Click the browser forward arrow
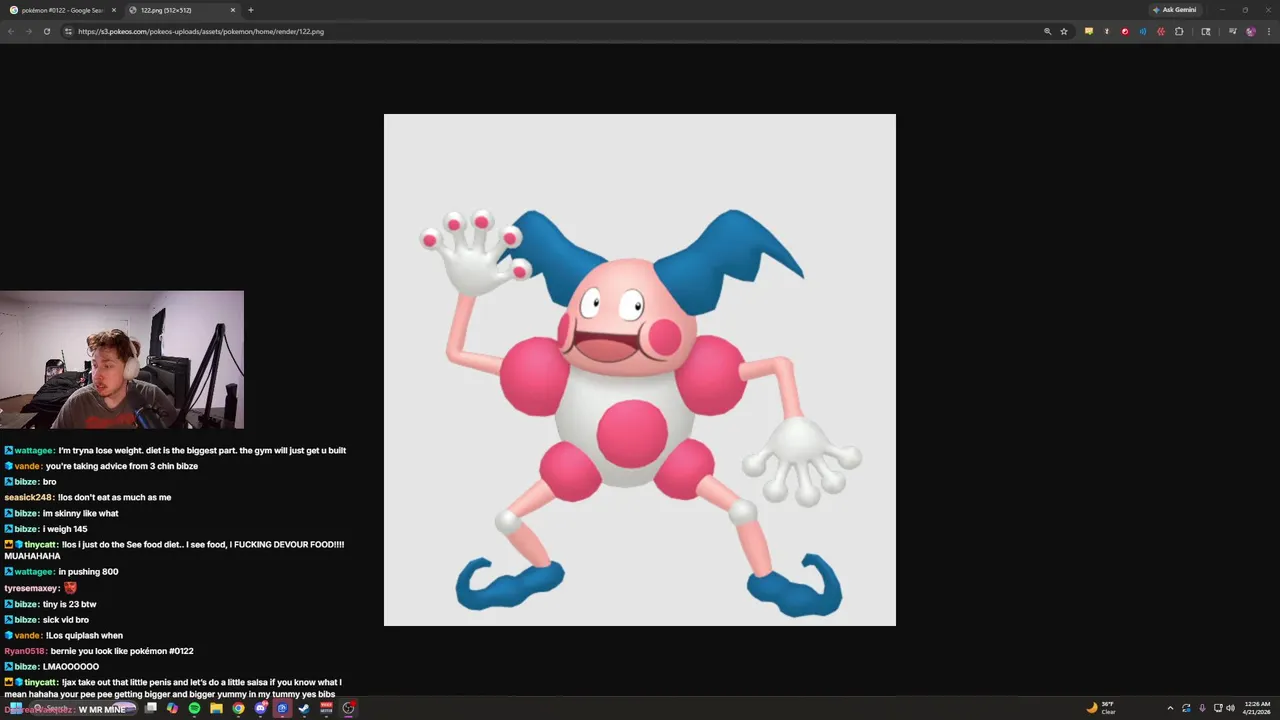 click(28, 31)
